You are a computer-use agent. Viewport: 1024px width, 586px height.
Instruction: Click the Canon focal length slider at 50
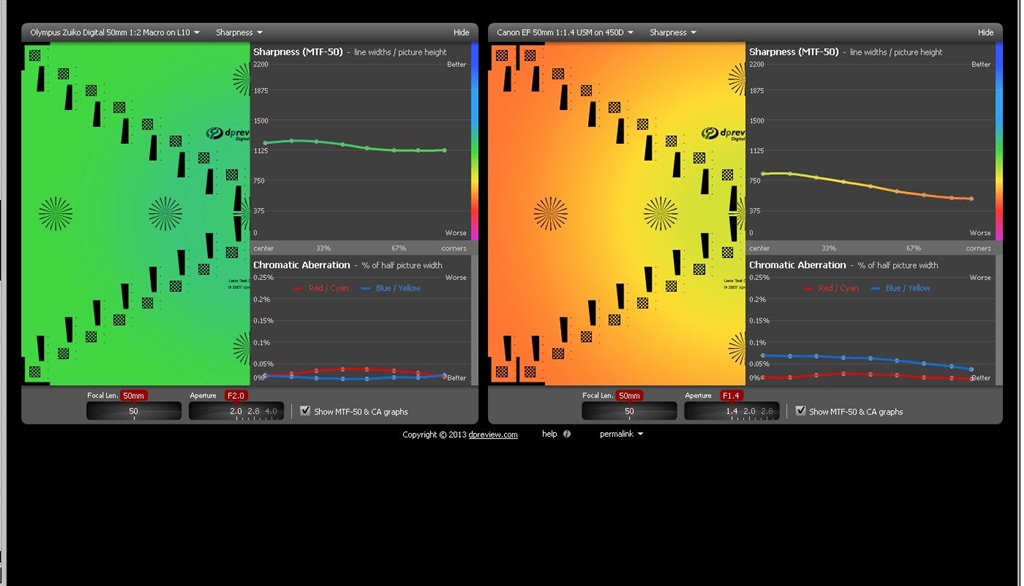click(630, 411)
